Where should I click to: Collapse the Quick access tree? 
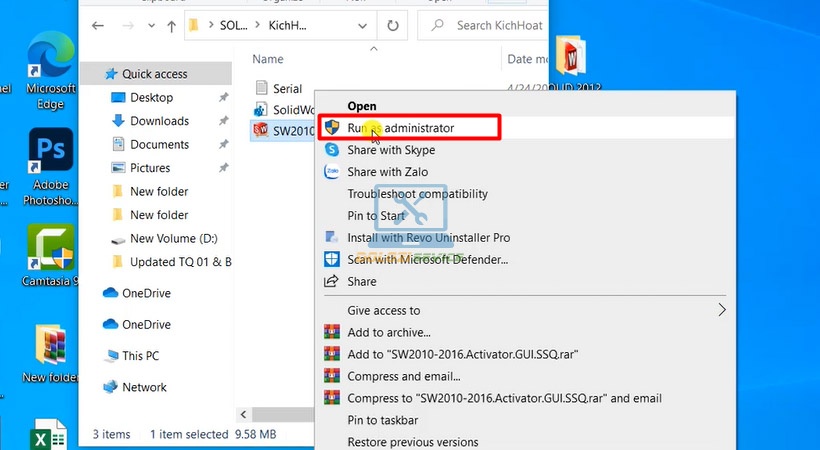coord(93,74)
